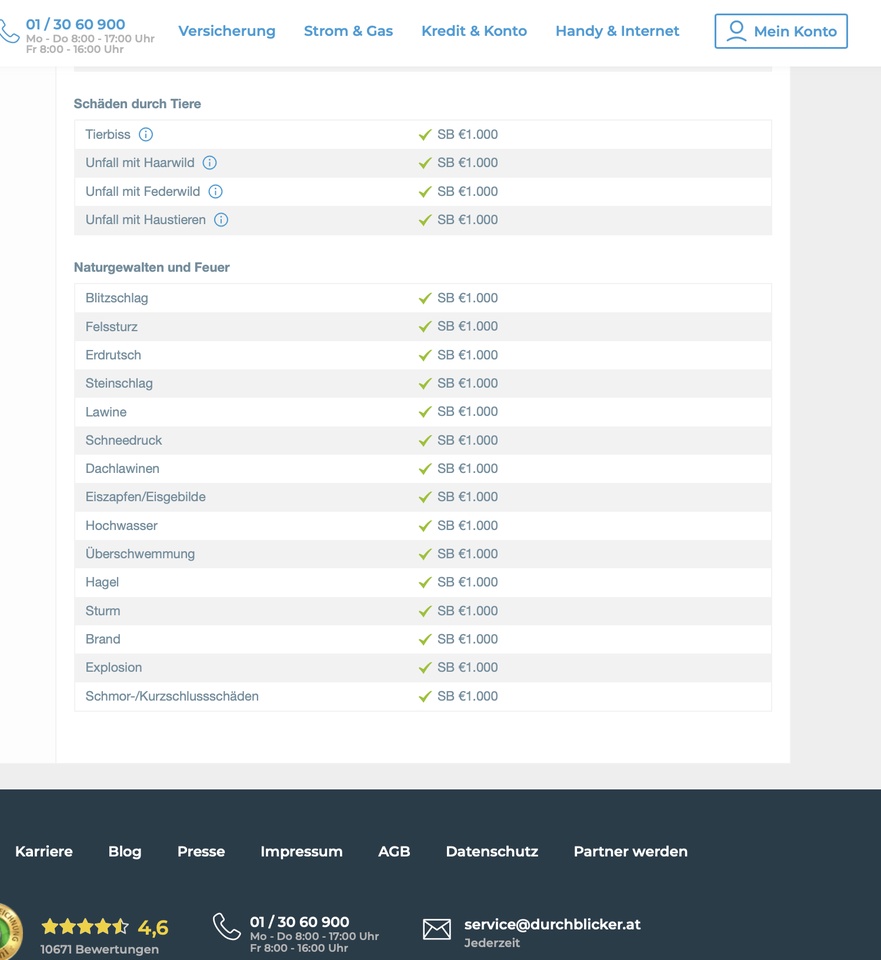Image resolution: width=881 pixels, height=960 pixels.
Task: Click the phone icon in the footer
Action: [x=227, y=927]
